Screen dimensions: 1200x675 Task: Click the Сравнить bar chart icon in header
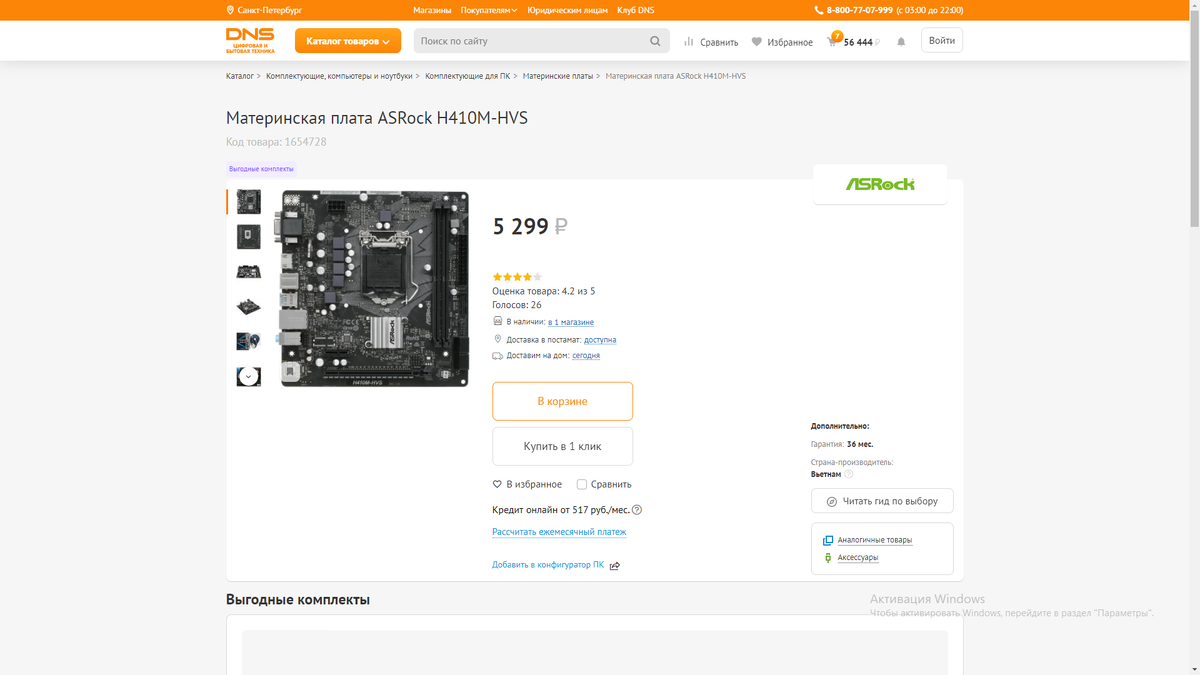click(688, 42)
